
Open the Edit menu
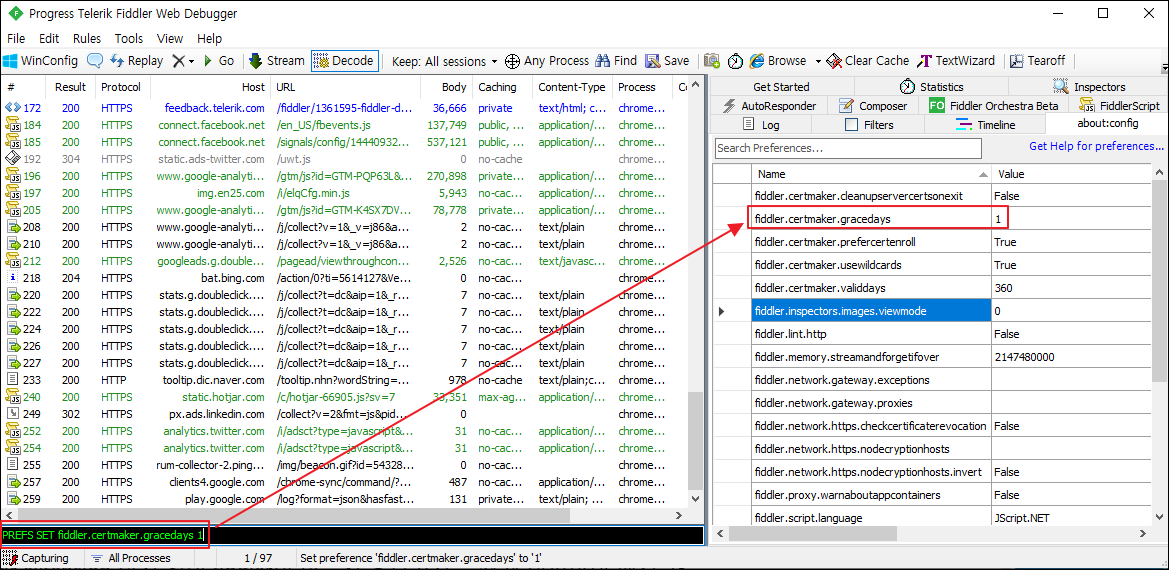pos(49,39)
